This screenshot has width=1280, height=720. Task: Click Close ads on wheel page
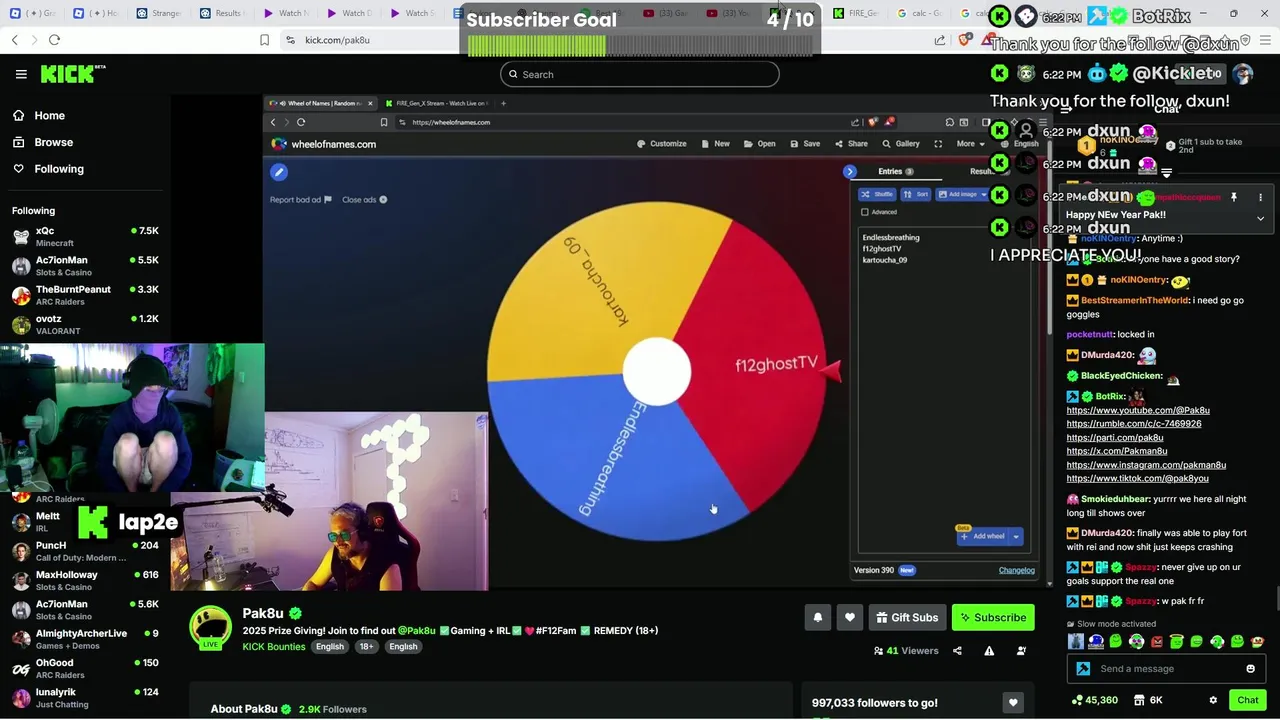[365, 200]
